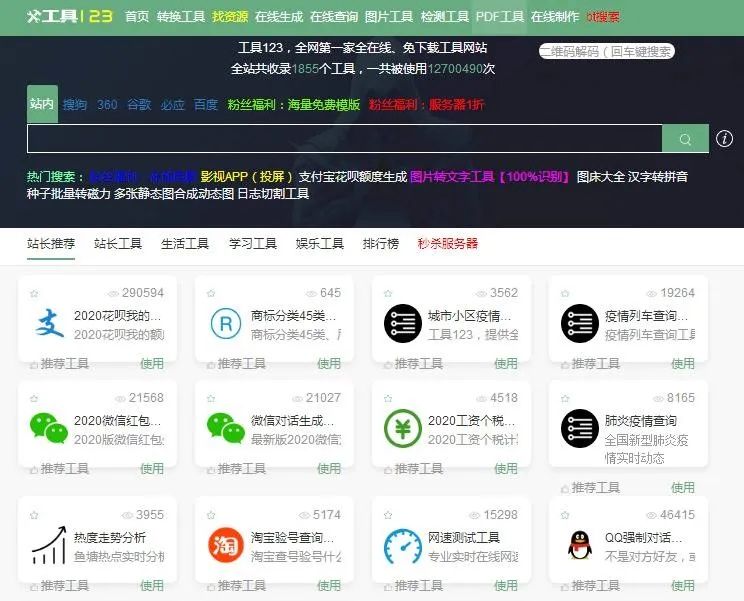Star the 城市小区疫情 card

tap(388, 294)
